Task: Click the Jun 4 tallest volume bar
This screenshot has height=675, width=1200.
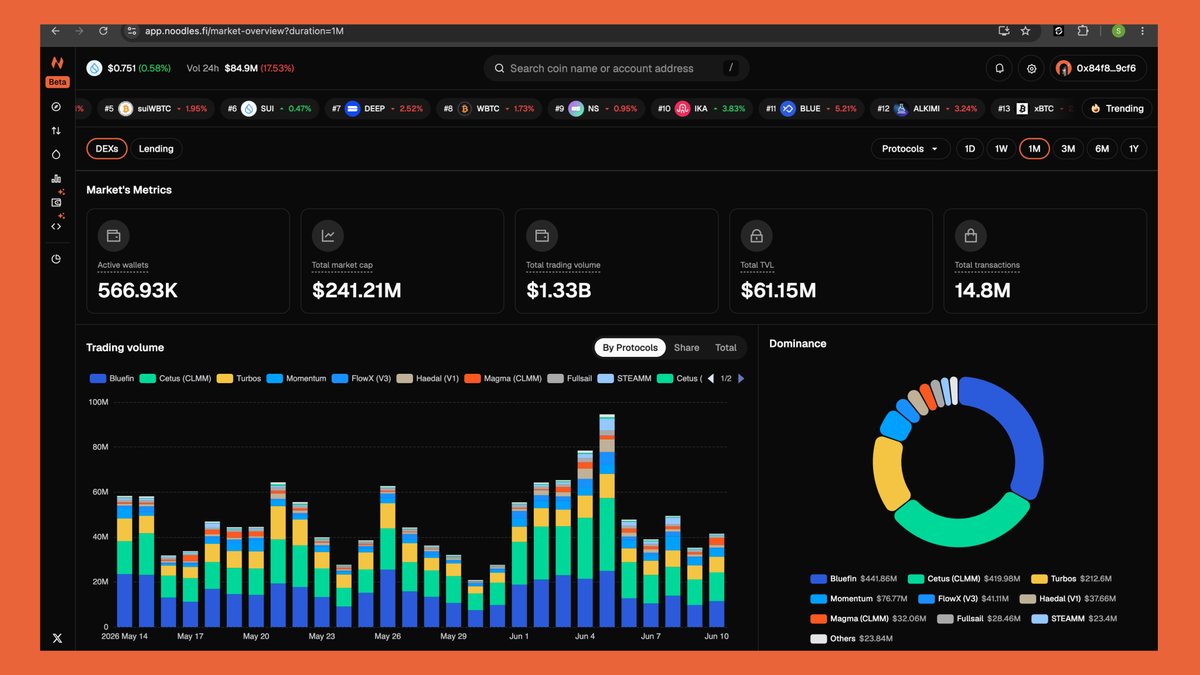Action: click(606, 521)
